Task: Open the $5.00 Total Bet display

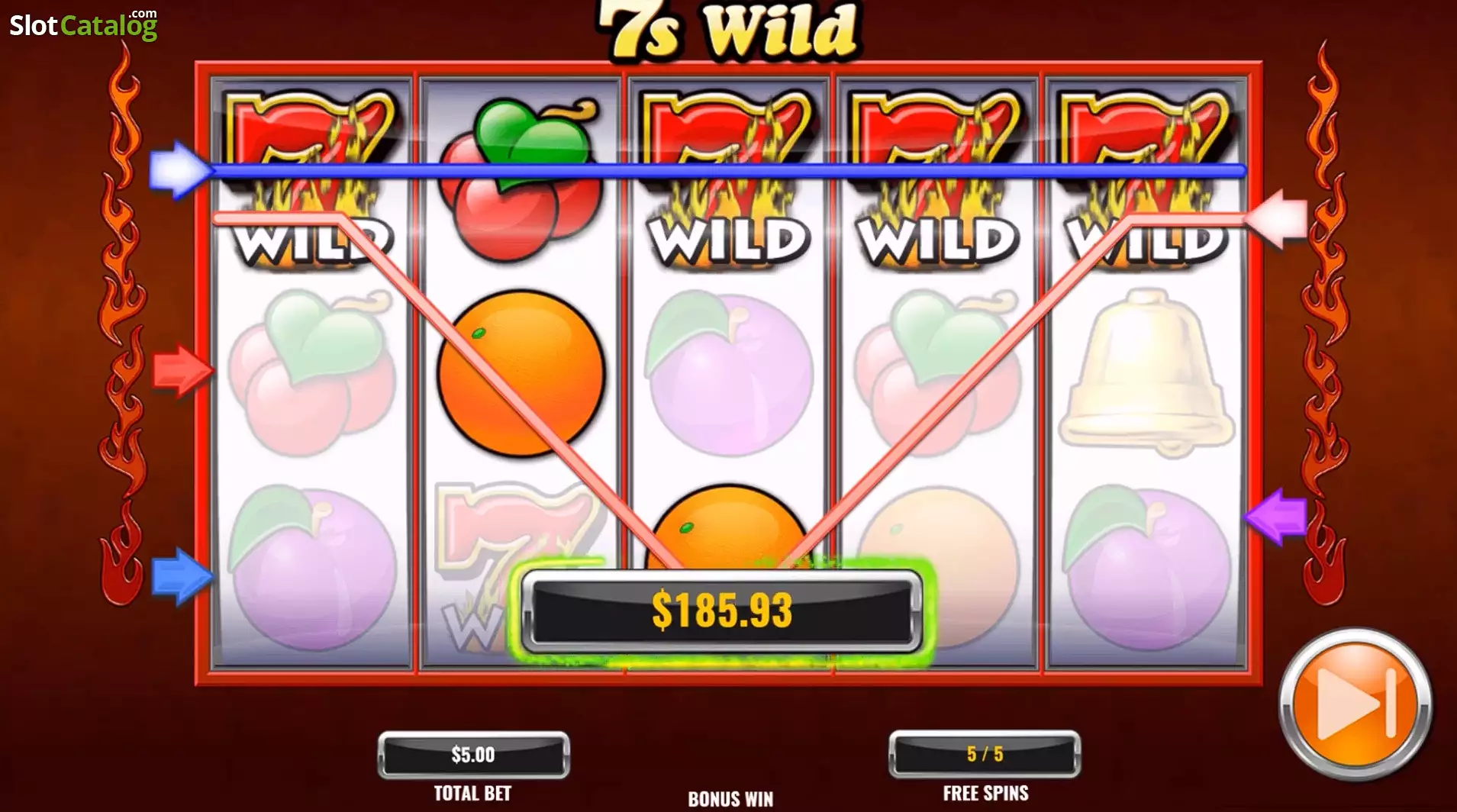Action: (x=473, y=755)
